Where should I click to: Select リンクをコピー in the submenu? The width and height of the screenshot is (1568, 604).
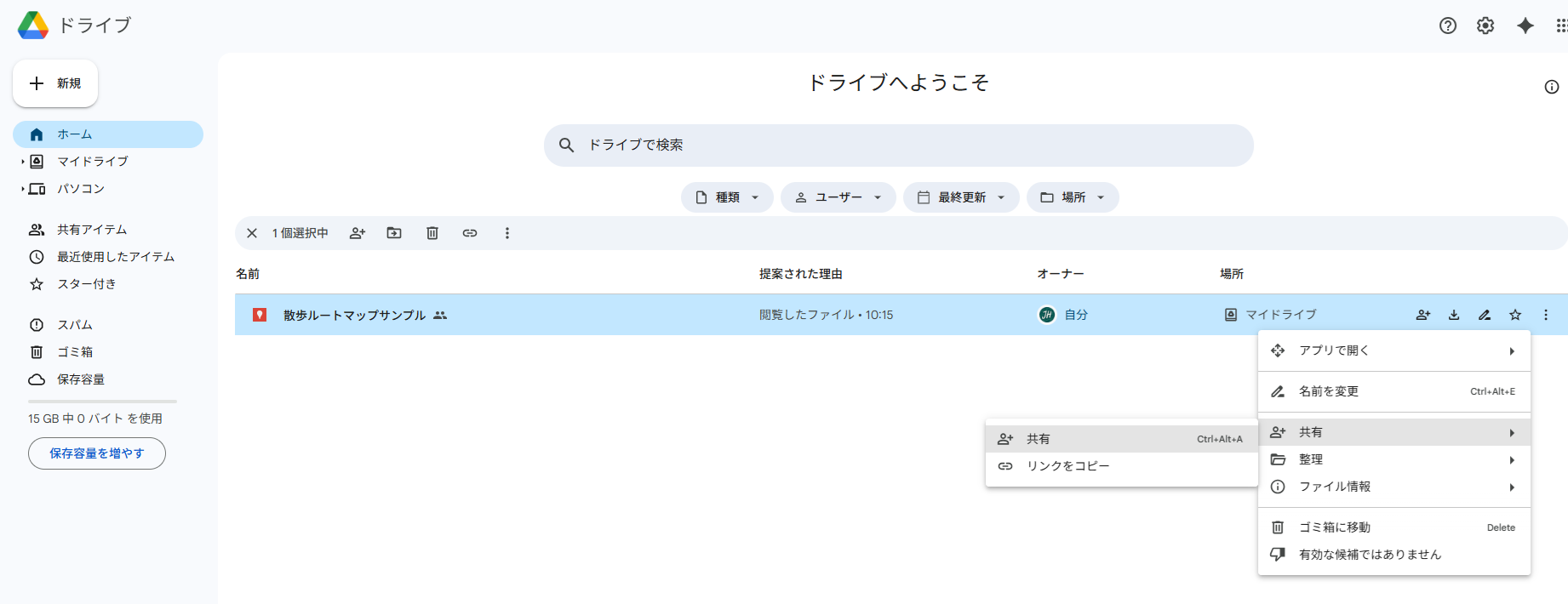click(1067, 466)
